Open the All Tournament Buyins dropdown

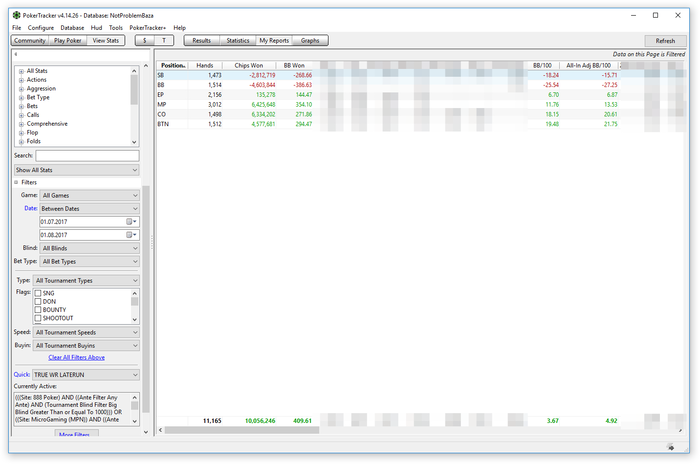86,346
